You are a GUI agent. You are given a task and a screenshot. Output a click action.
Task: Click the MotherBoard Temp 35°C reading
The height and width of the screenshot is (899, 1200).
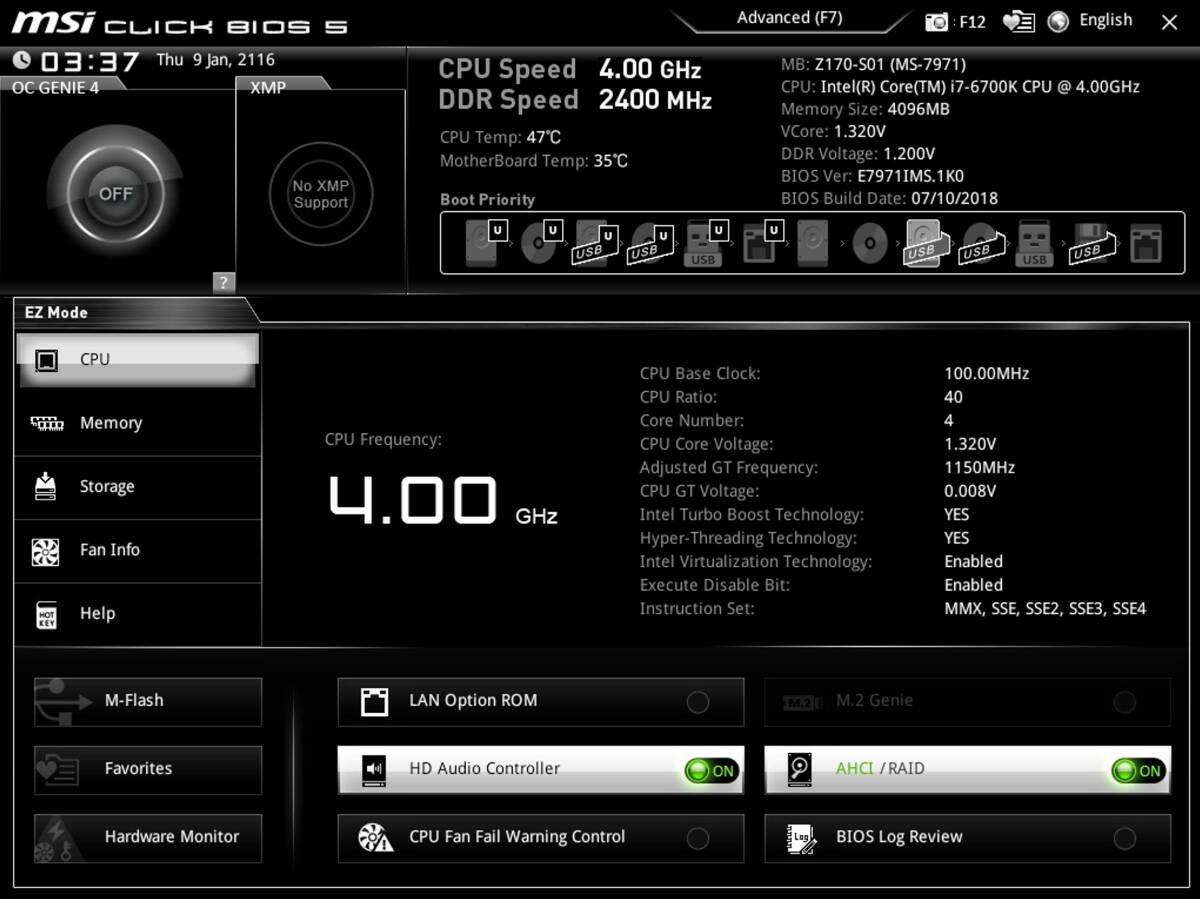[534, 161]
